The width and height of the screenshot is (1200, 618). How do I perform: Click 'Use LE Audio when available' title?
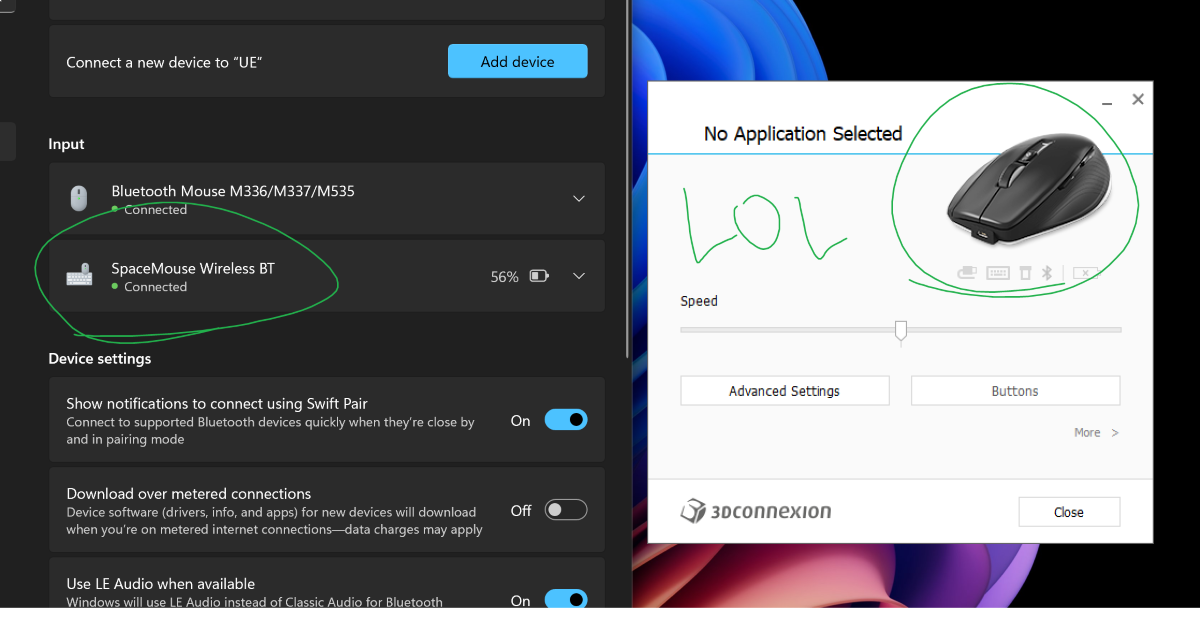tap(161, 583)
